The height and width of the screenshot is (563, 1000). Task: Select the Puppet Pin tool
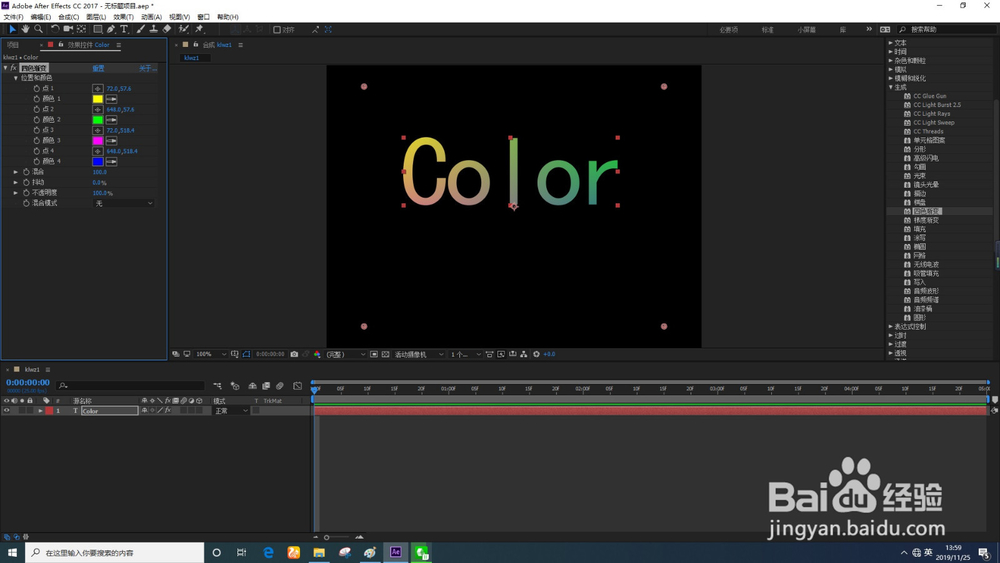tap(199, 29)
